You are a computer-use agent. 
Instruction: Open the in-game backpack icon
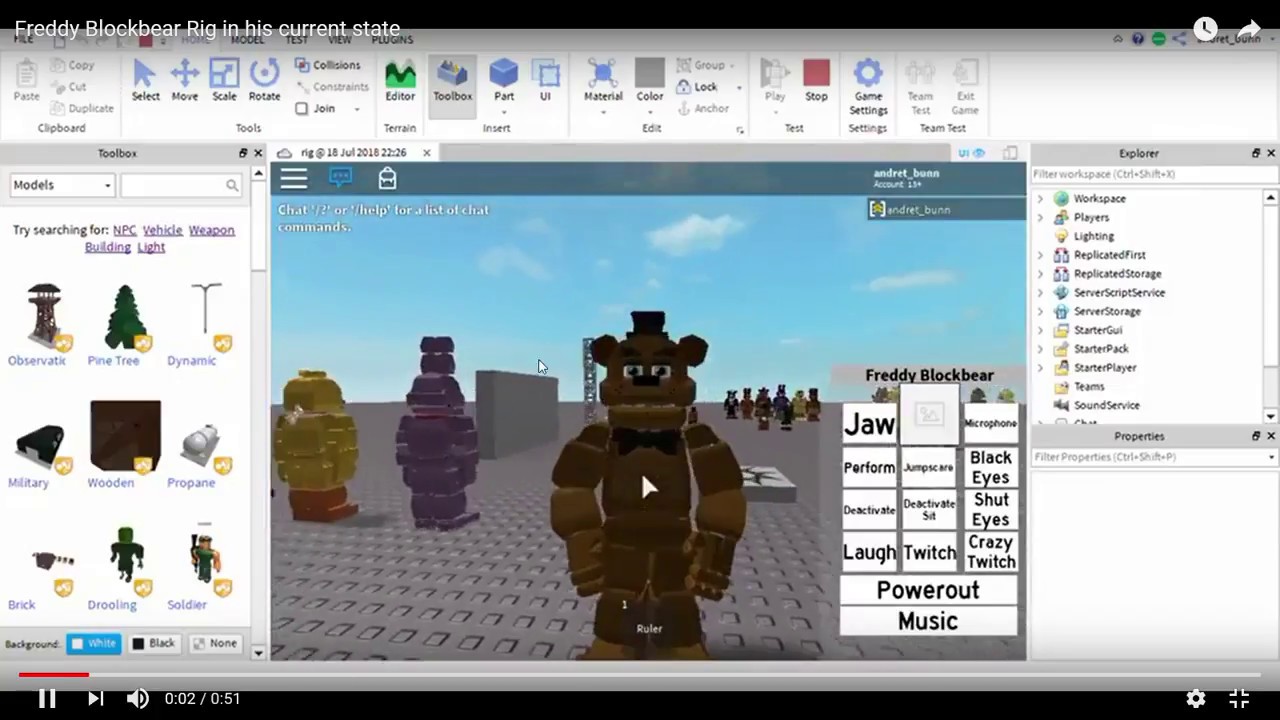[387, 178]
